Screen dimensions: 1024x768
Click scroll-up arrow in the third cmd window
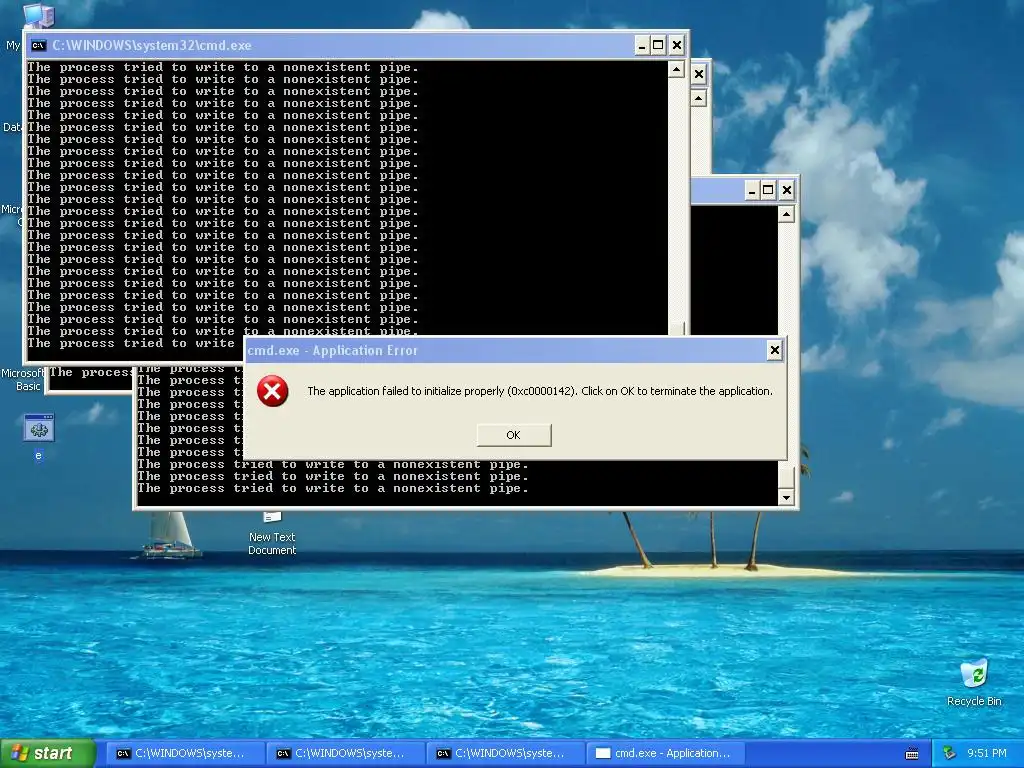click(786, 214)
